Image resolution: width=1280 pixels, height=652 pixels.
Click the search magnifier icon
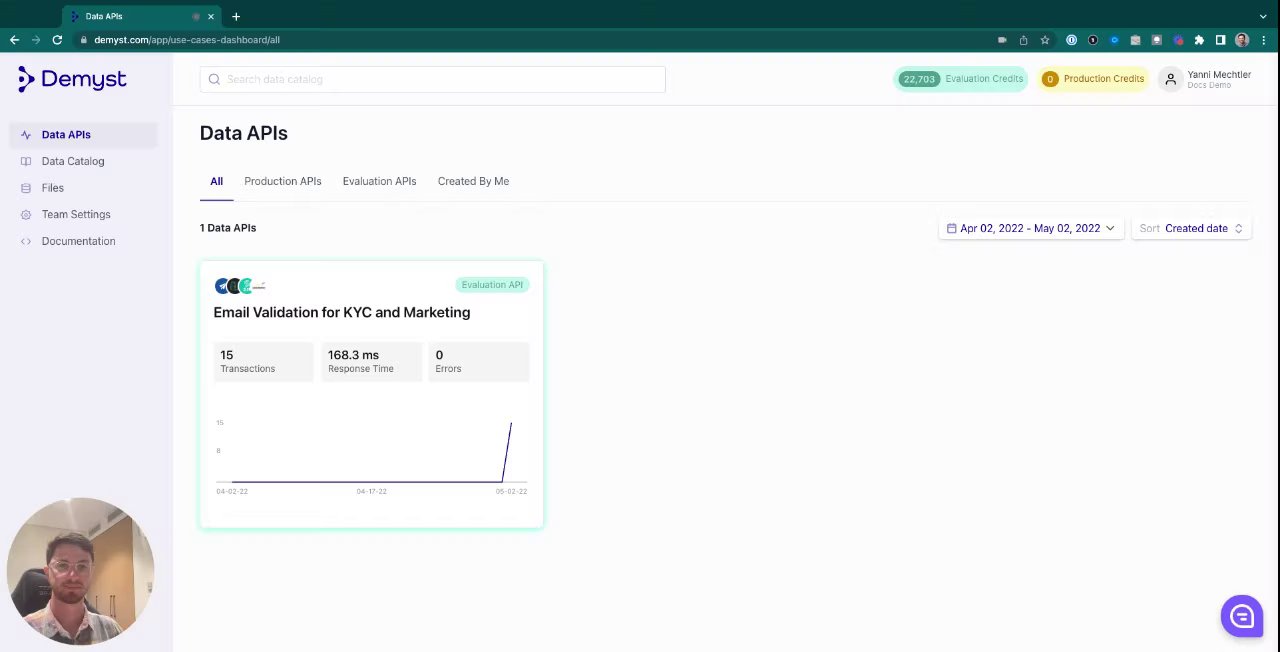click(x=214, y=79)
